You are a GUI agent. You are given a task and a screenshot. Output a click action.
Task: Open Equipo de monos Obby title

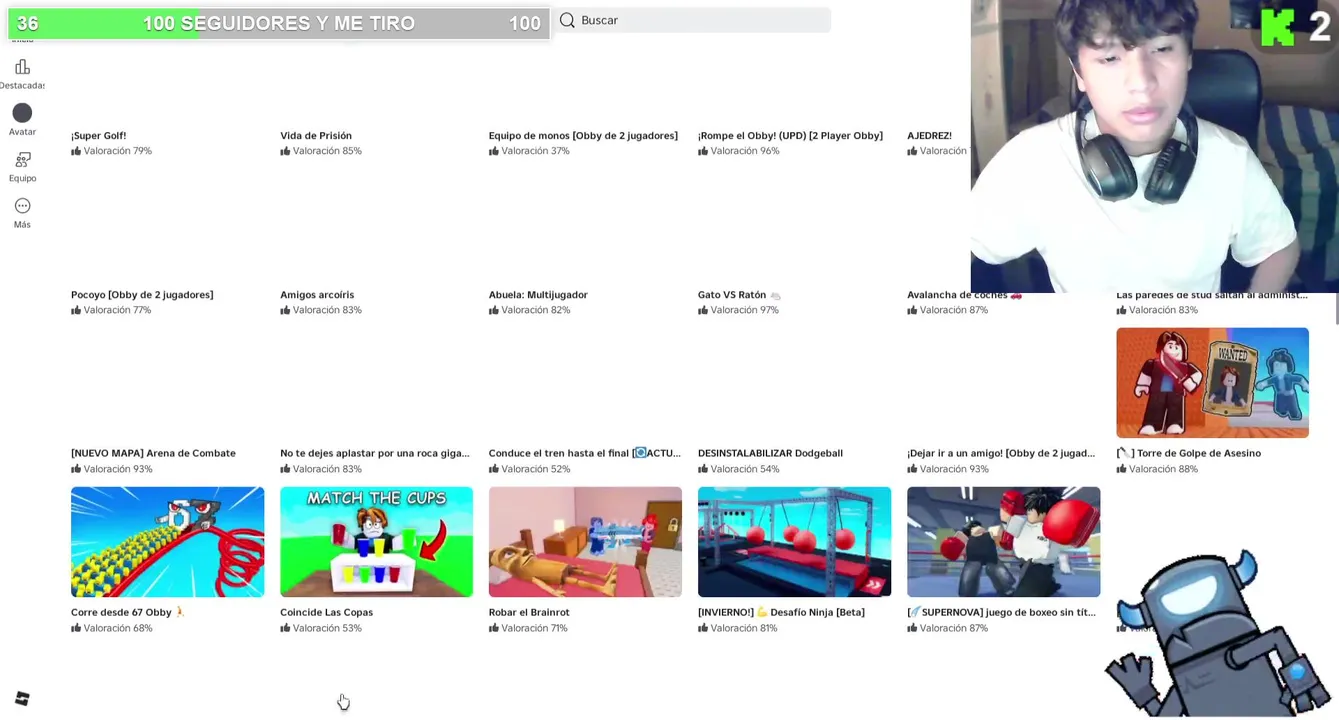pos(583,136)
